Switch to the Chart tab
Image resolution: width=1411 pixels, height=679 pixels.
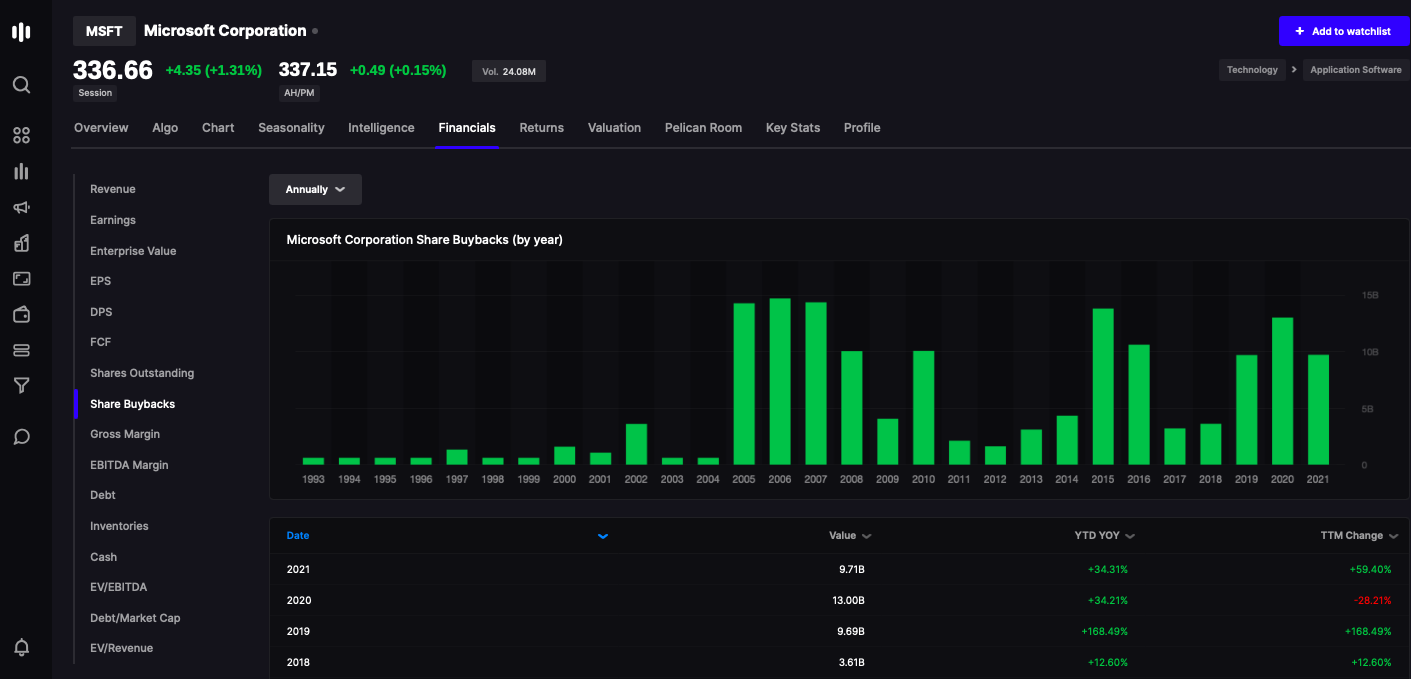[218, 128]
